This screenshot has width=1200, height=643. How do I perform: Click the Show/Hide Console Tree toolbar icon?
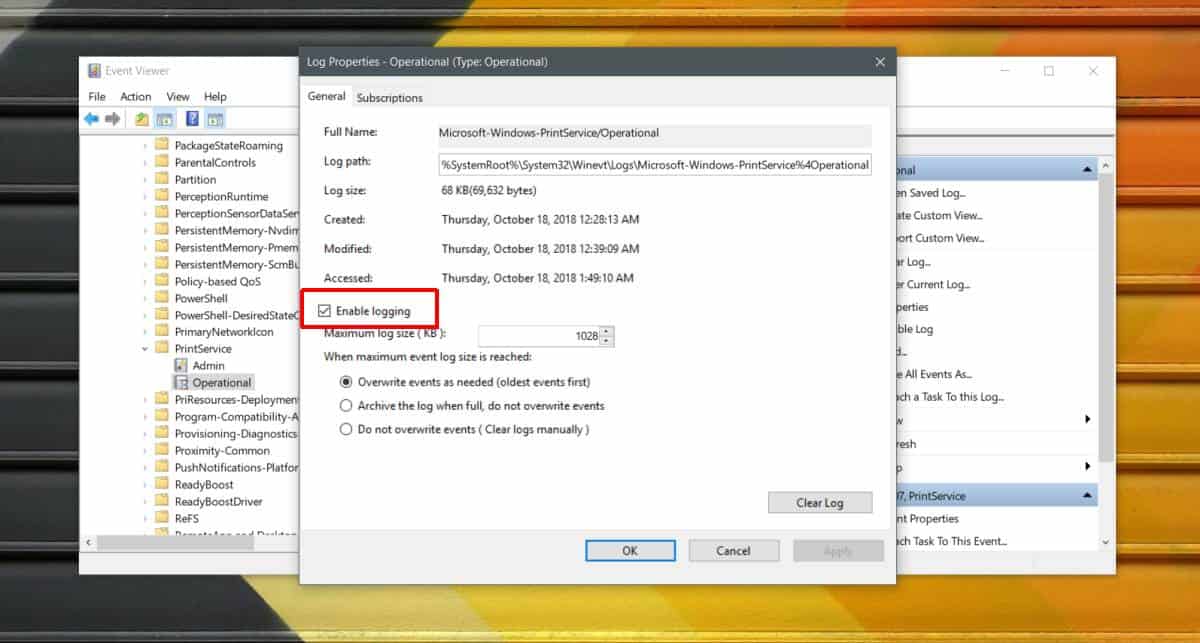coord(164,119)
